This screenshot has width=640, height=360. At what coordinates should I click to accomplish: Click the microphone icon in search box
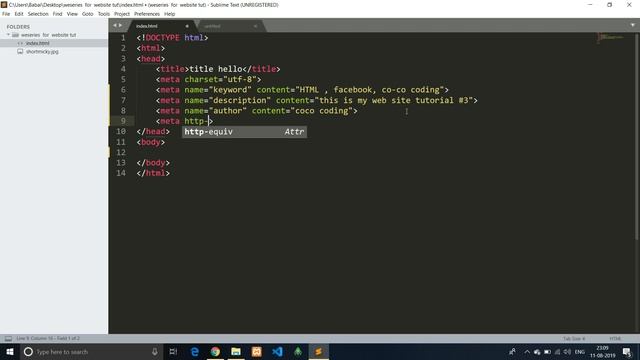pos(155,352)
